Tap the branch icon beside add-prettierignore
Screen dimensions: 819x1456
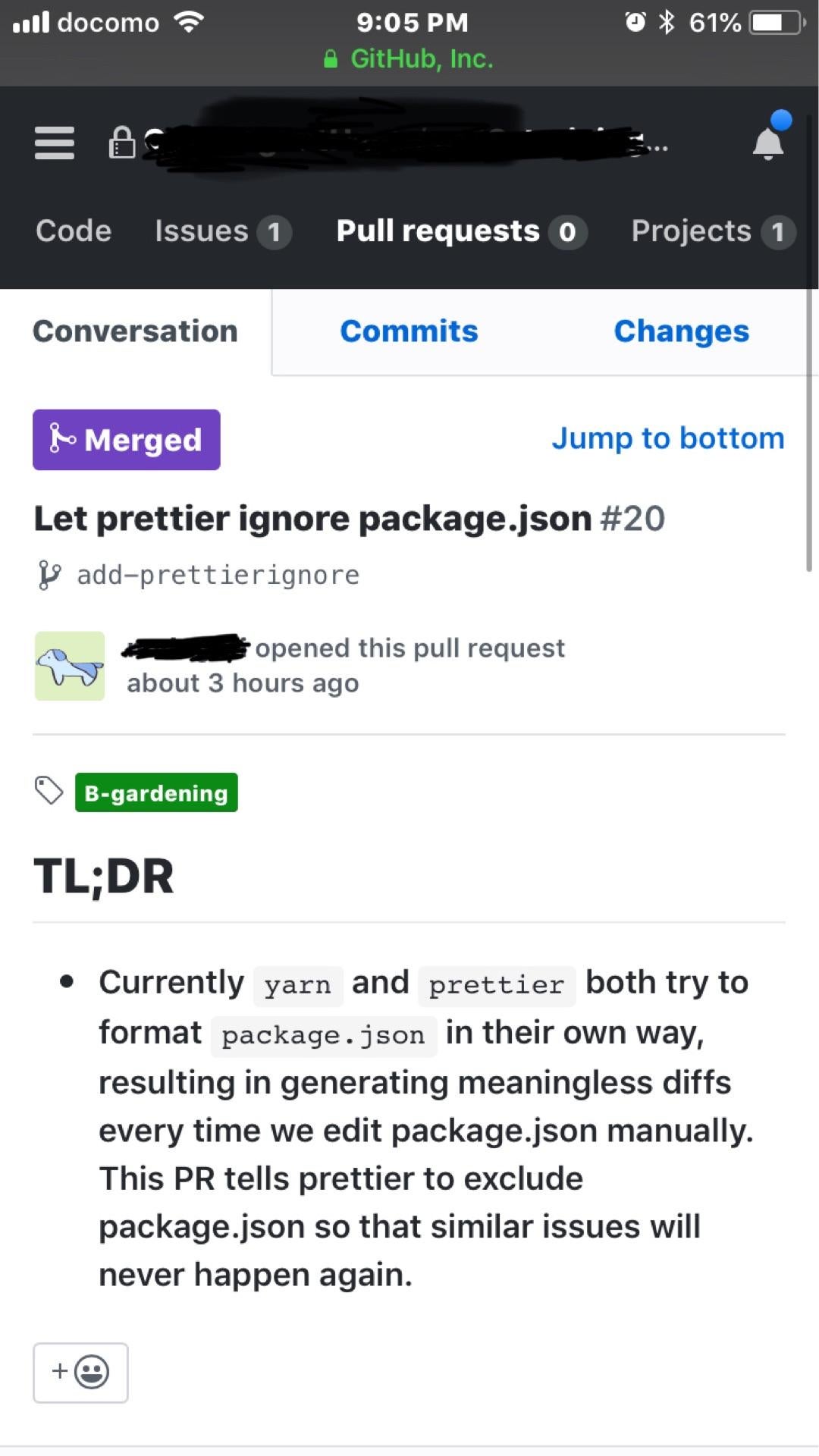(49, 575)
